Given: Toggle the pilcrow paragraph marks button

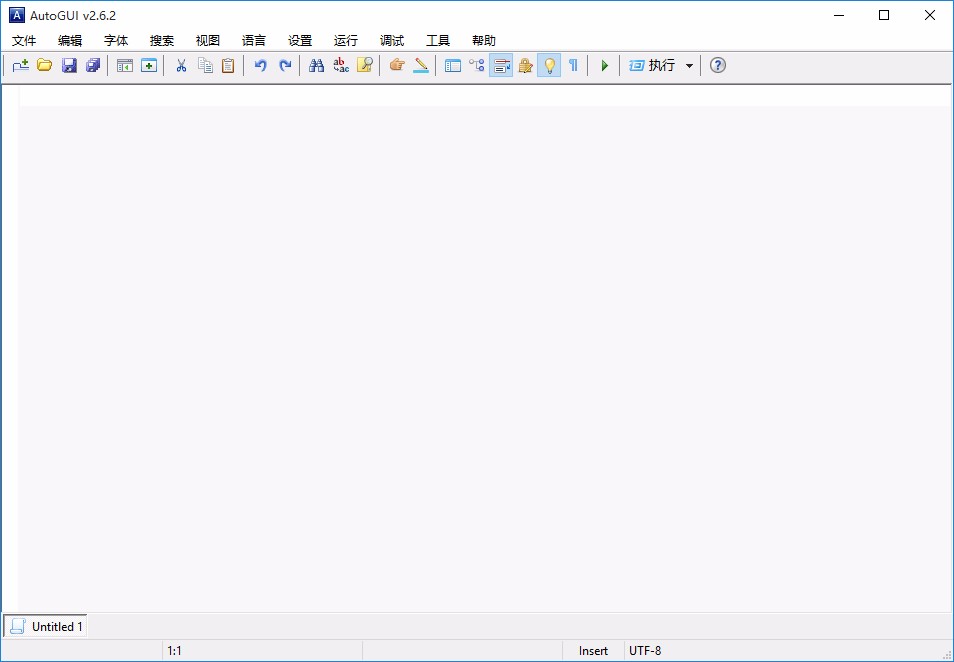Looking at the screenshot, I should pyautogui.click(x=573, y=65).
